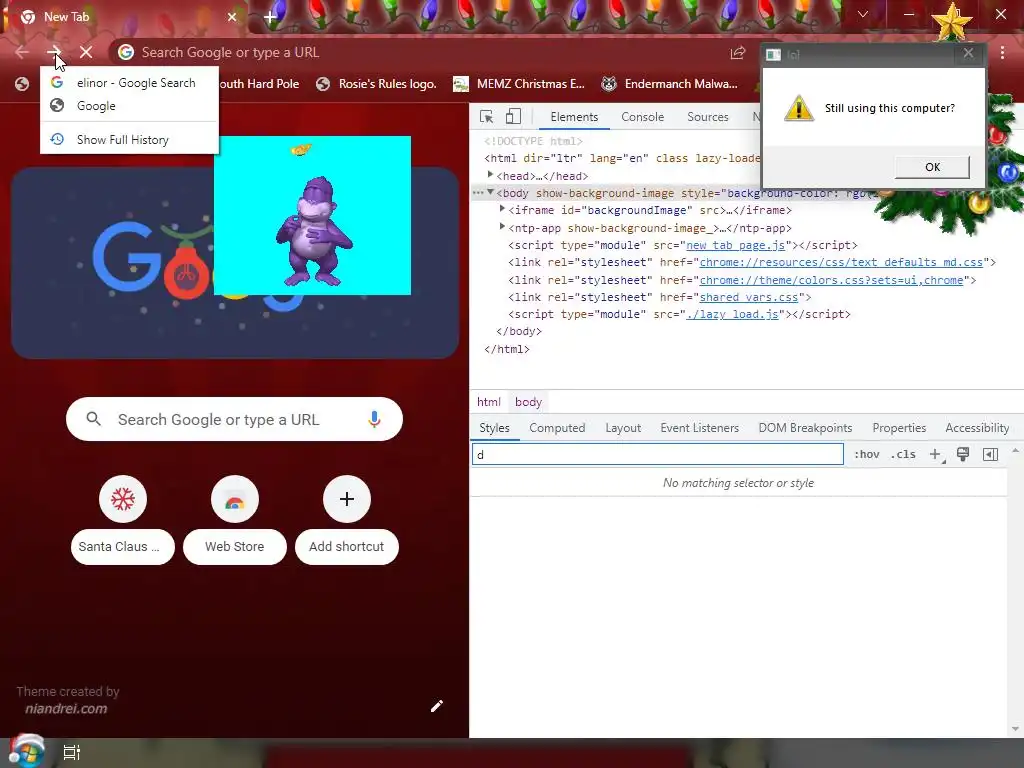Switch to the Console tab
Viewport: 1024px width, 768px height.
pyautogui.click(x=643, y=117)
